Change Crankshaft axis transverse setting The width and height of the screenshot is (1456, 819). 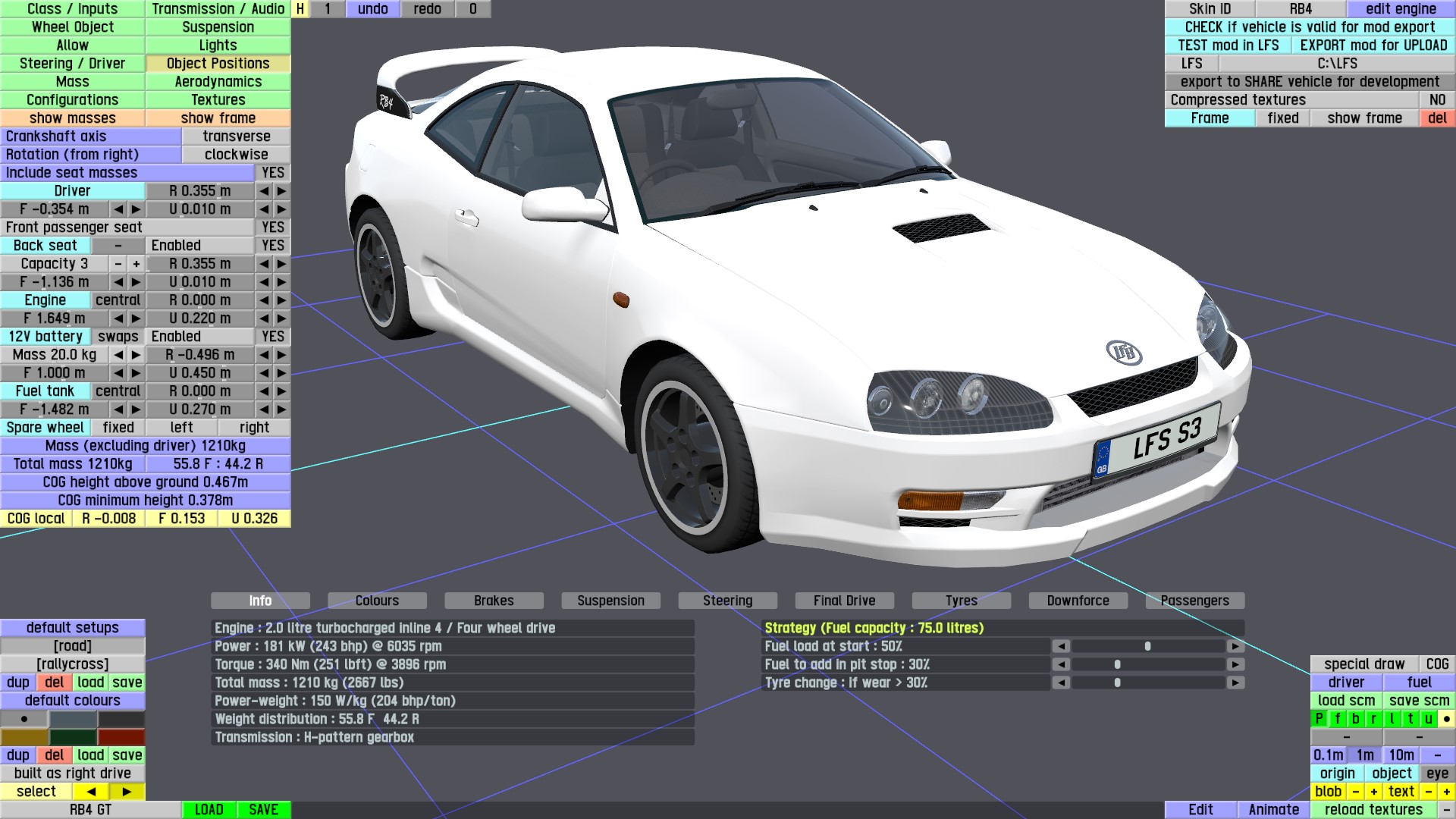(x=236, y=136)
